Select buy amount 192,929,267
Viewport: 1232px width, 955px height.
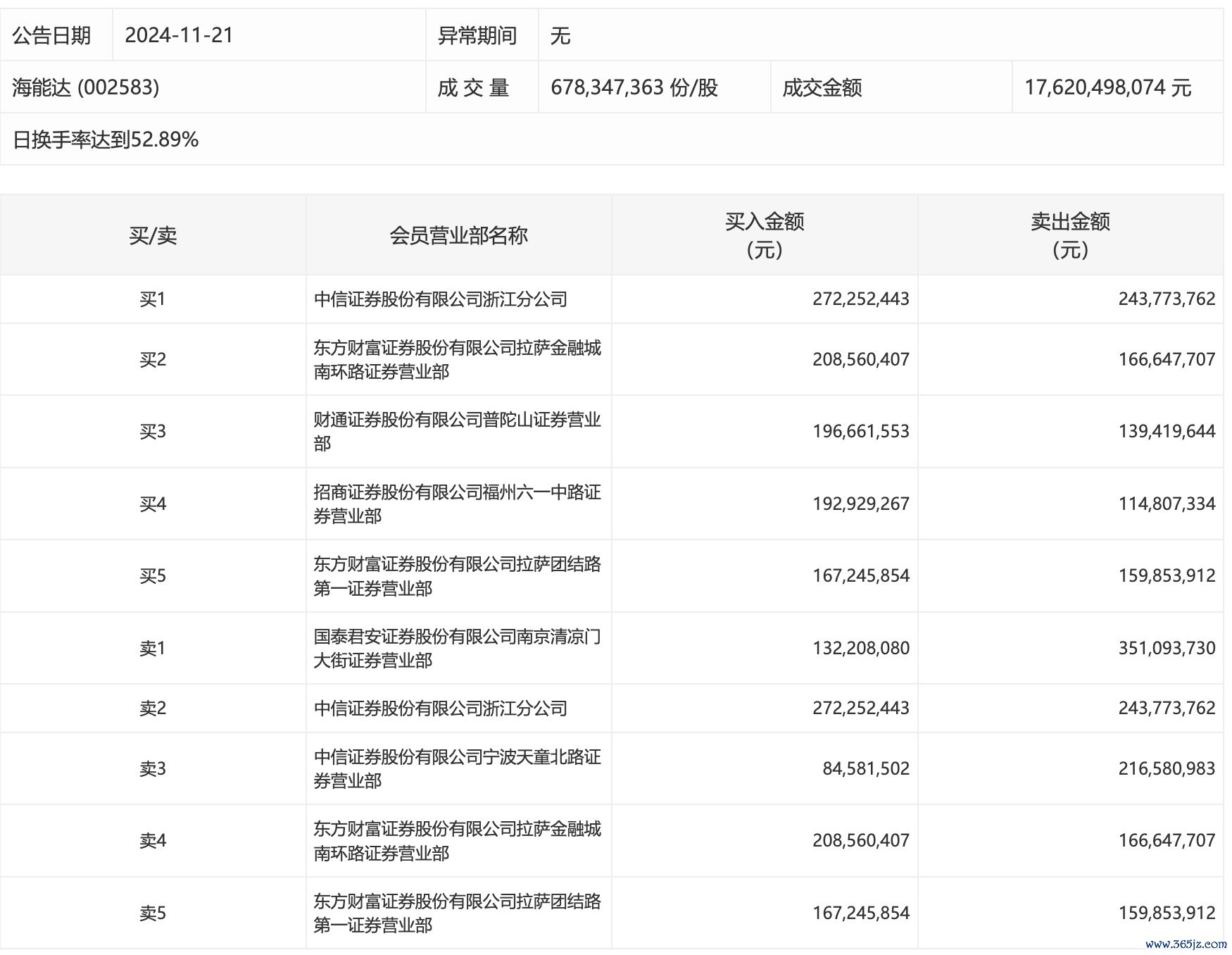point(861,504)
